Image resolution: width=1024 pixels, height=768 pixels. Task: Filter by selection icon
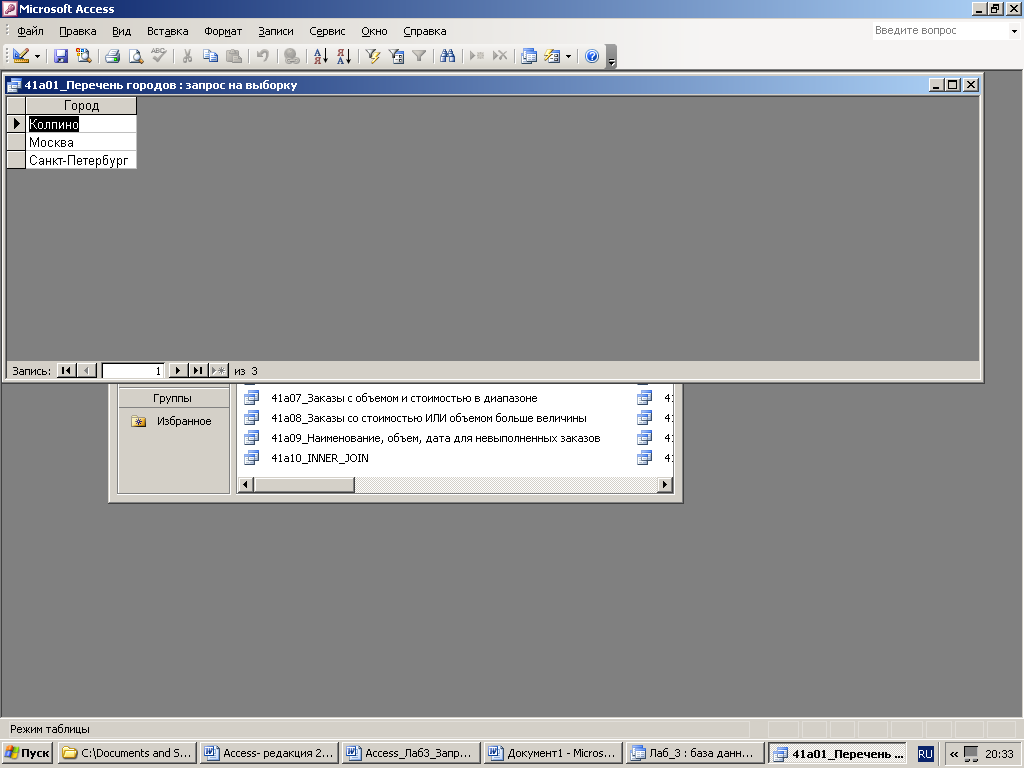coord(373,56)
